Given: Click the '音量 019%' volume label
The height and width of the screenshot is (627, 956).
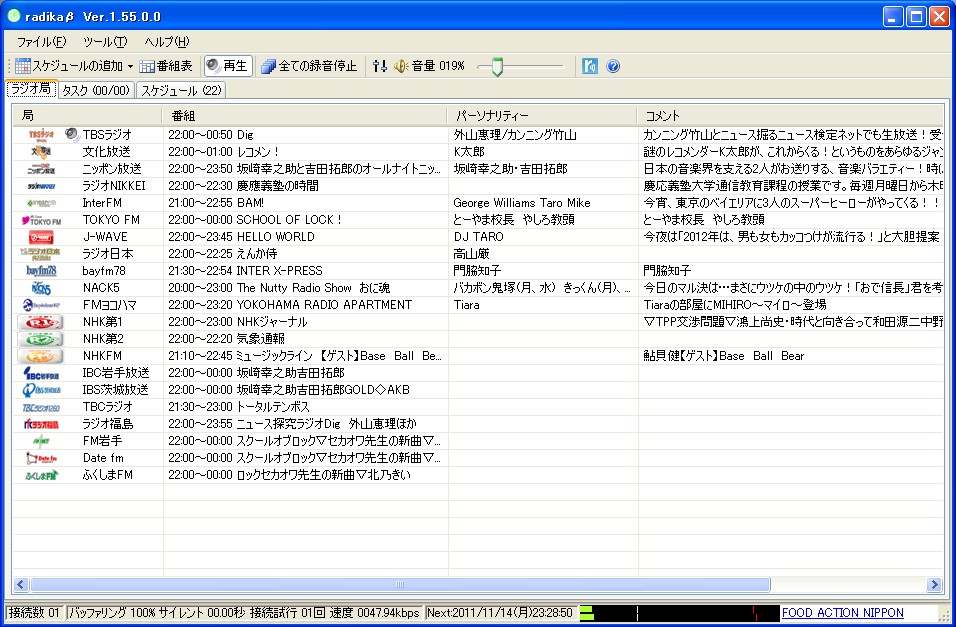Looking at the screenshot, I should [x=438, y=66].
